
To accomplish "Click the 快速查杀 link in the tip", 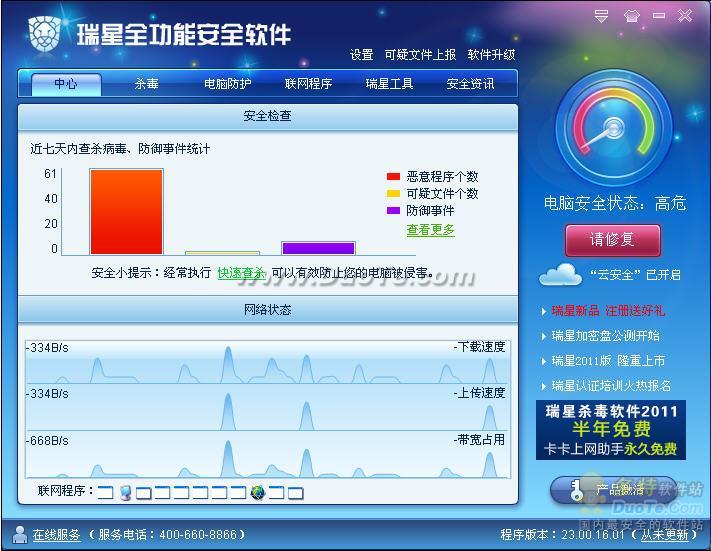I will tap(241, 273).
